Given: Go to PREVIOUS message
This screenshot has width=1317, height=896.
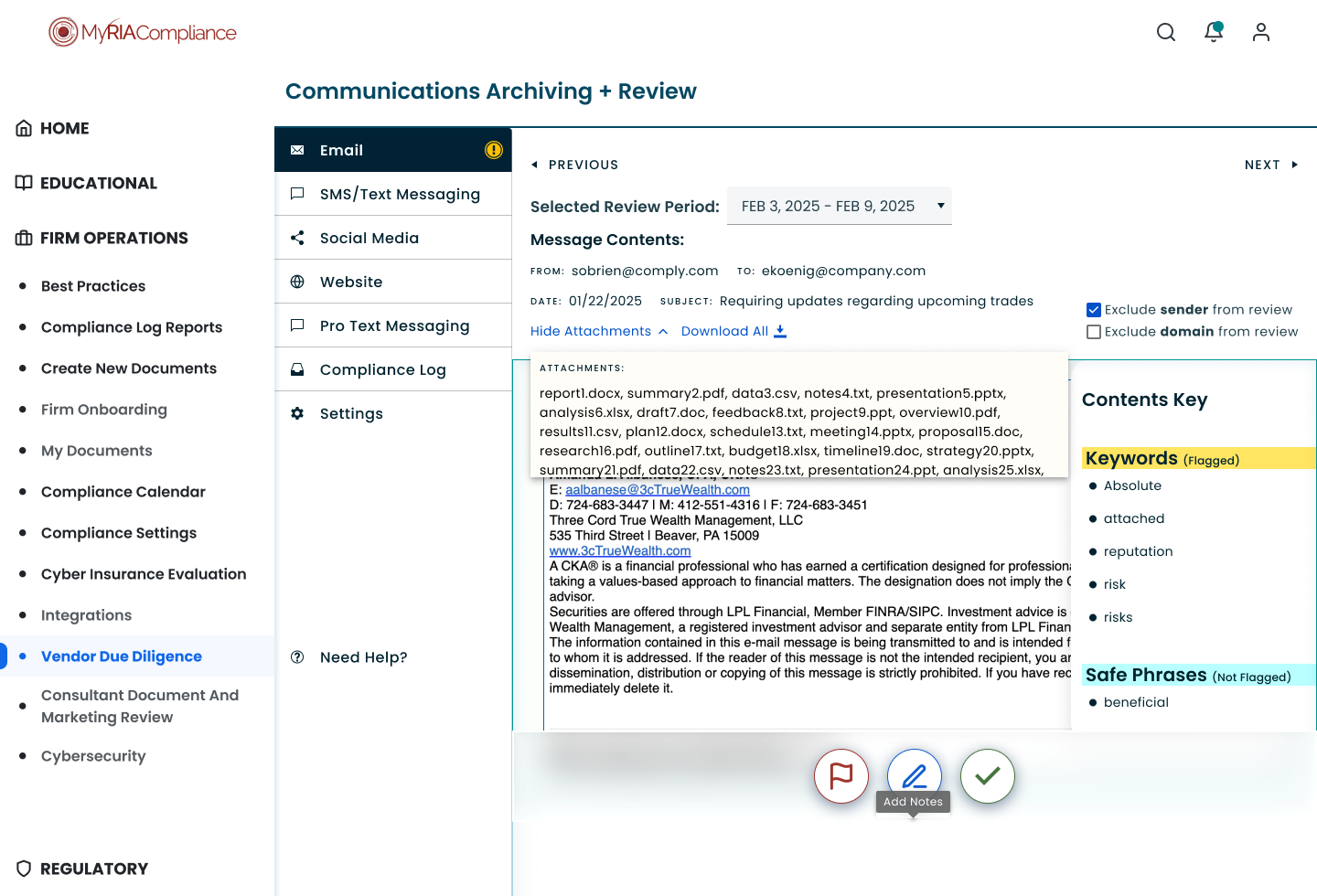Looking at the screenshot, I should click(x=574, y=165).
